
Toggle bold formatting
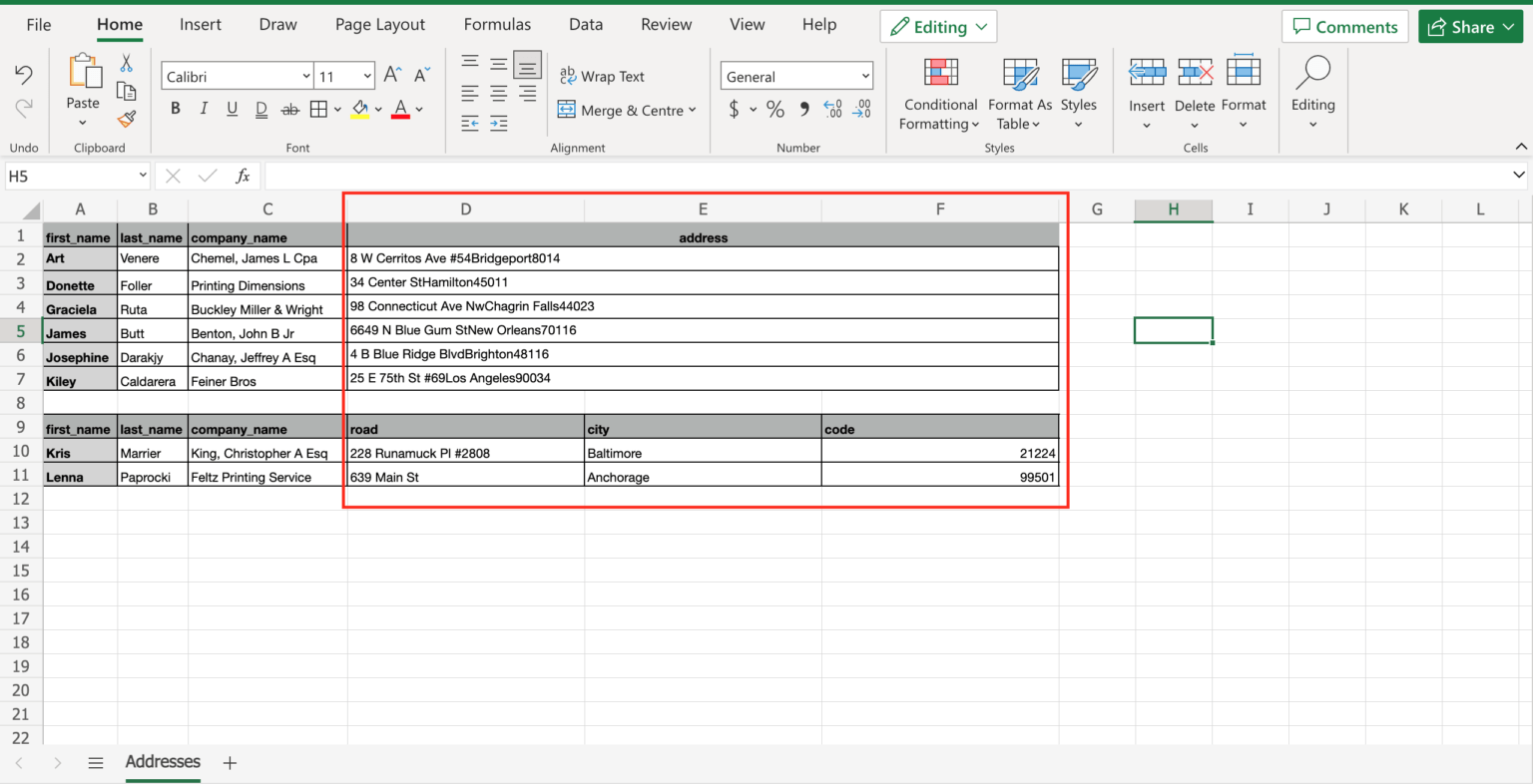pyautogui.click(x=175, y=109)
